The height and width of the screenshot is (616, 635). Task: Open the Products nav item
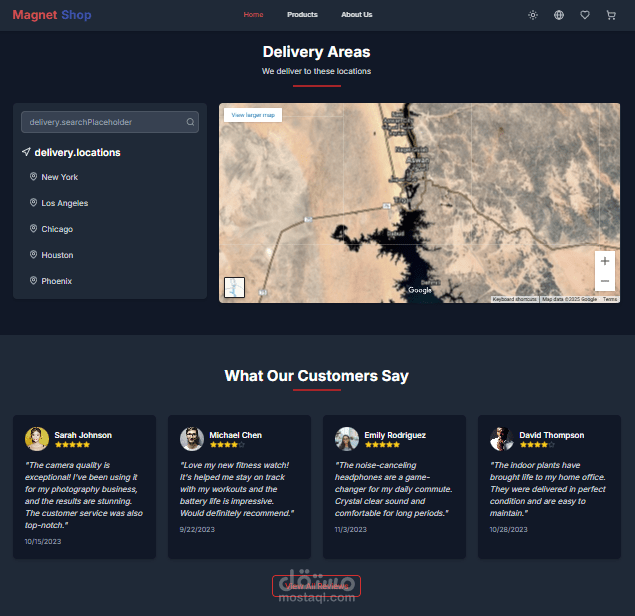(x=302, y=15)
